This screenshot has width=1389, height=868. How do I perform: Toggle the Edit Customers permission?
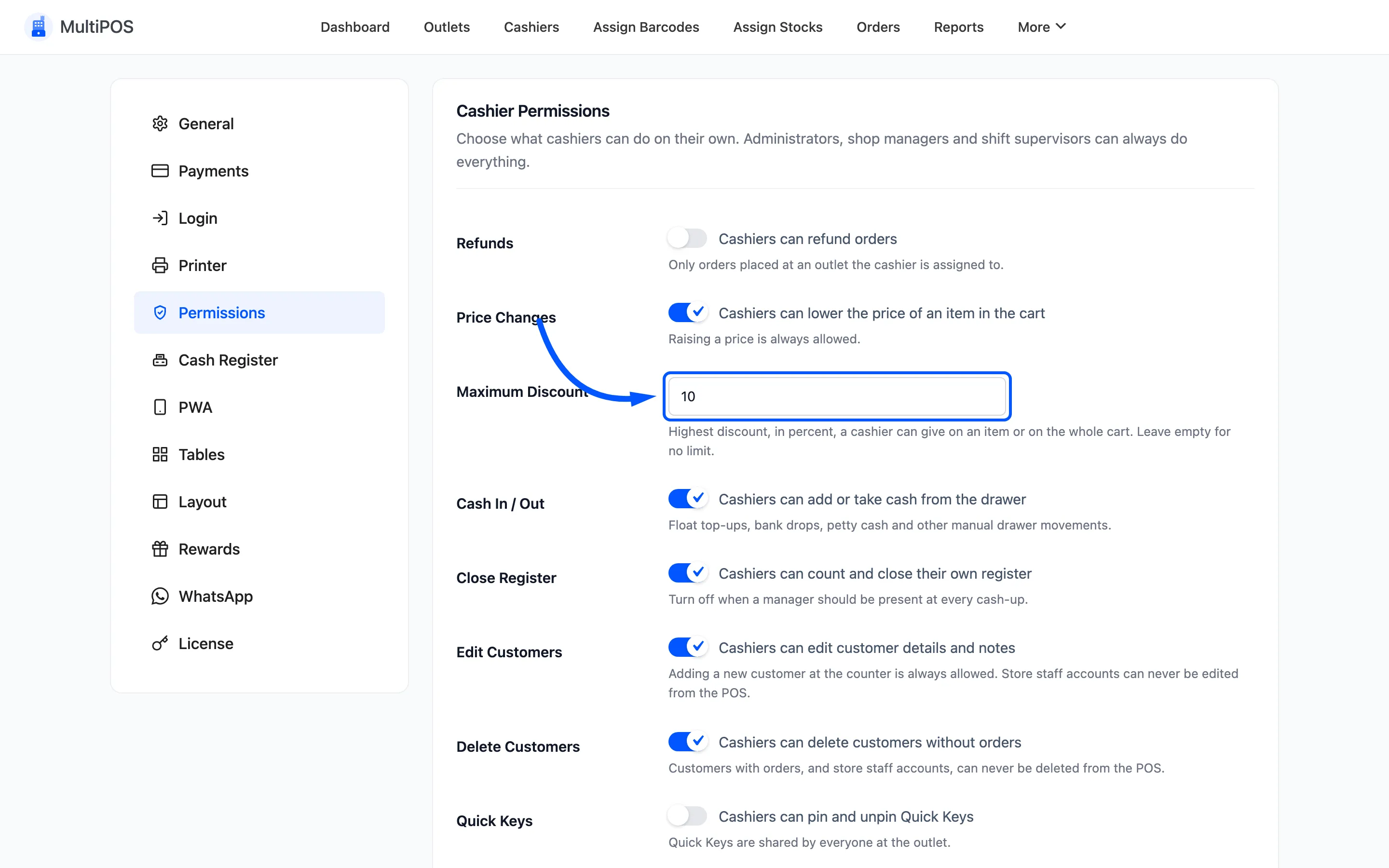pos(687,648)
